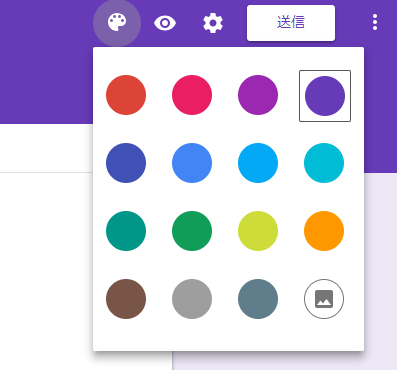
Task: Select the pink color swatch
Action: (x=192, y=95)
